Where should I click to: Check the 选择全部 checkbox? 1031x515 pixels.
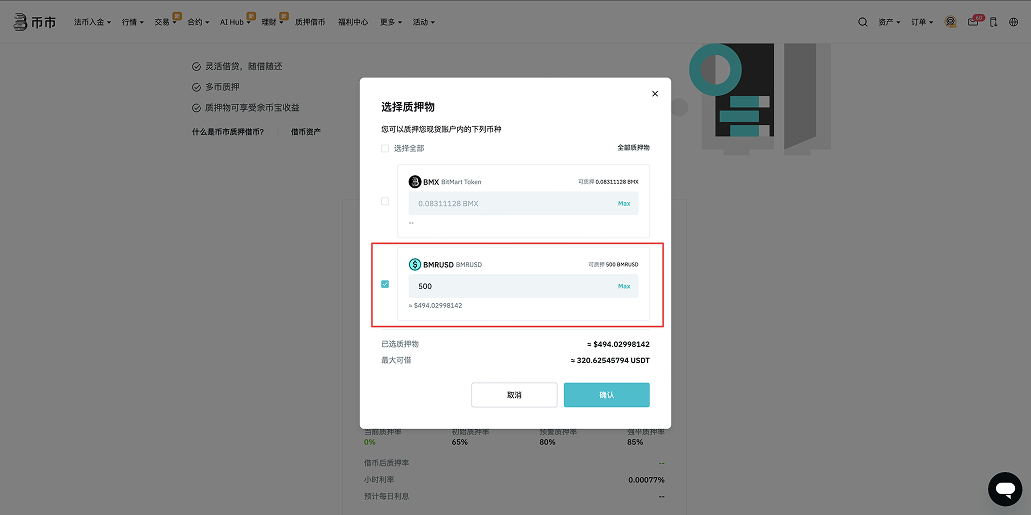(385, 148)
